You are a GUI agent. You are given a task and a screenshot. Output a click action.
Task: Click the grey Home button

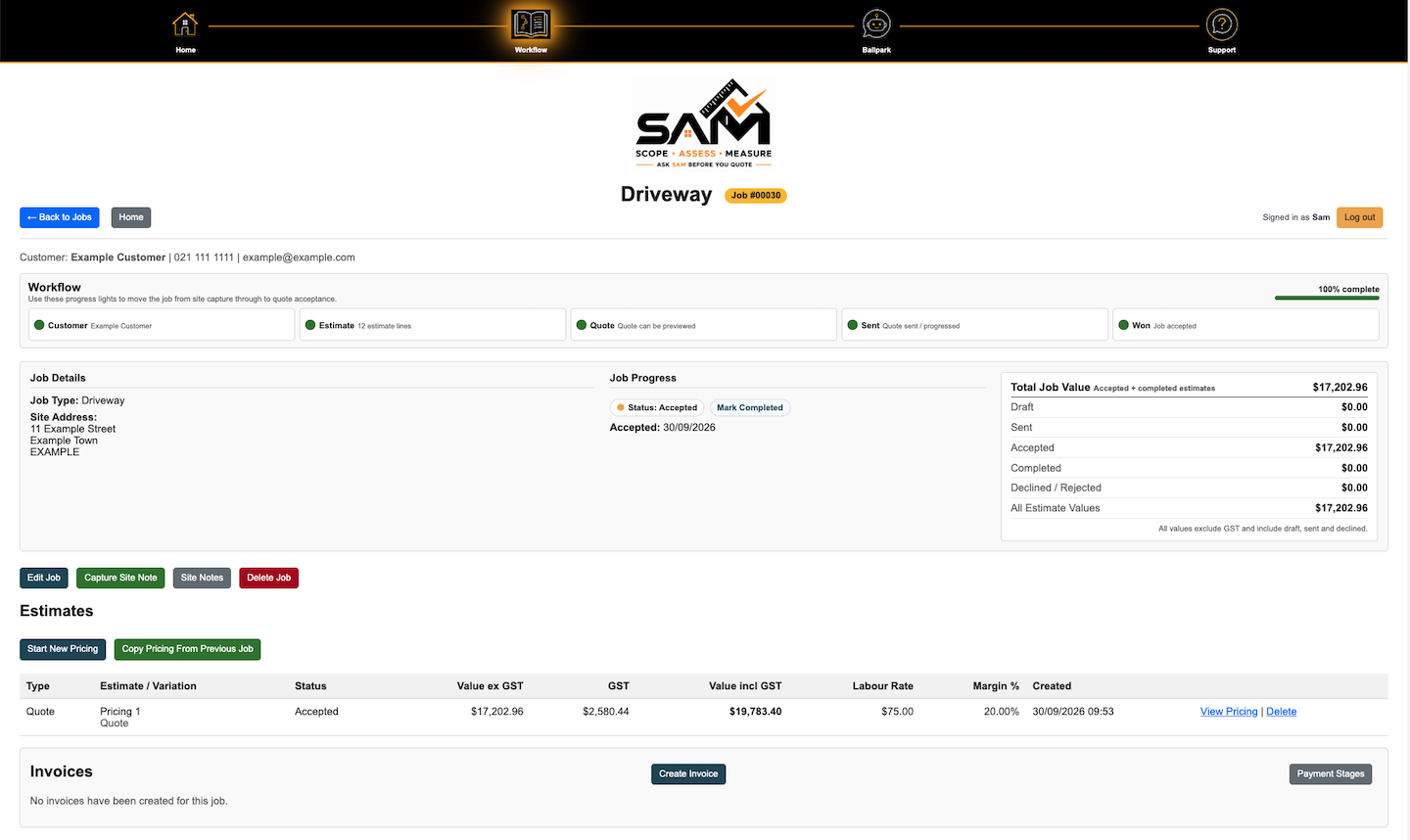coord(131,217)
